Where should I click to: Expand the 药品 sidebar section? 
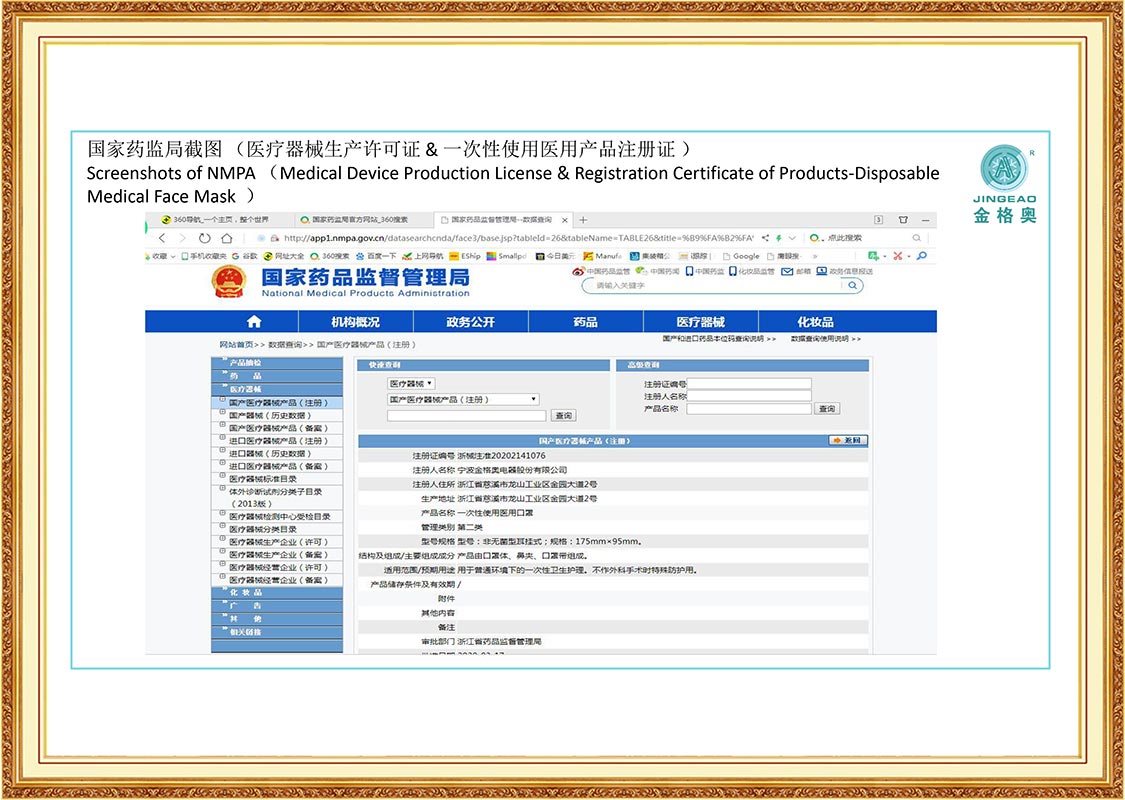pyautogui.click(x=277, y=376)
